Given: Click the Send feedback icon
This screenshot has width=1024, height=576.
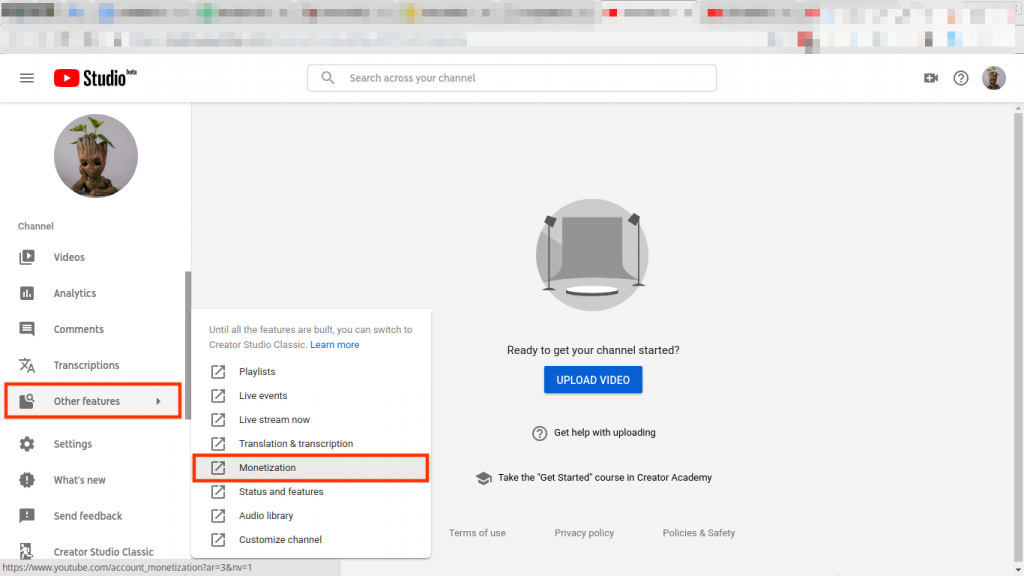Looking at the screenshot, I should [25, 515].
